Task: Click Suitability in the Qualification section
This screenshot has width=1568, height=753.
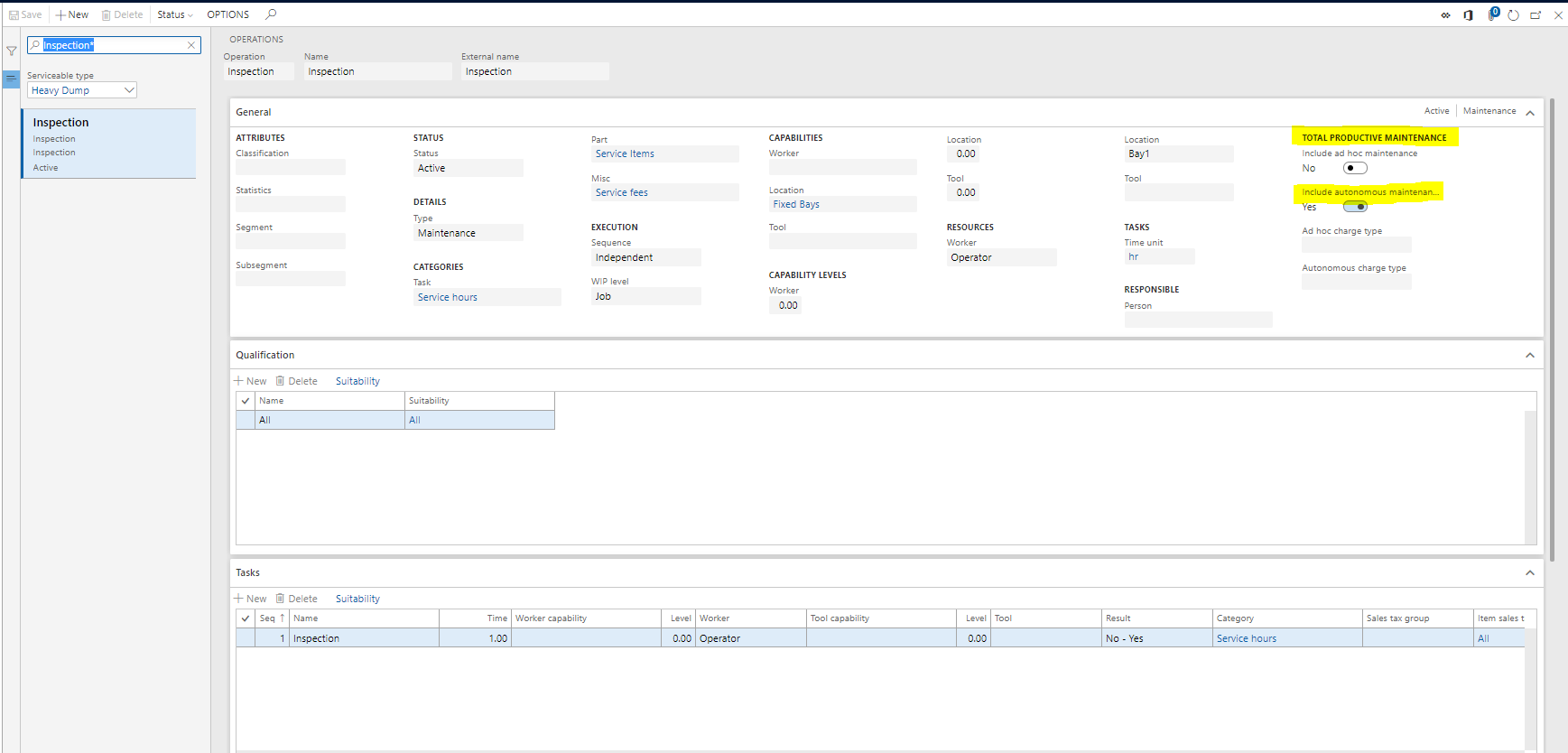Action: (x=357, y=381)
